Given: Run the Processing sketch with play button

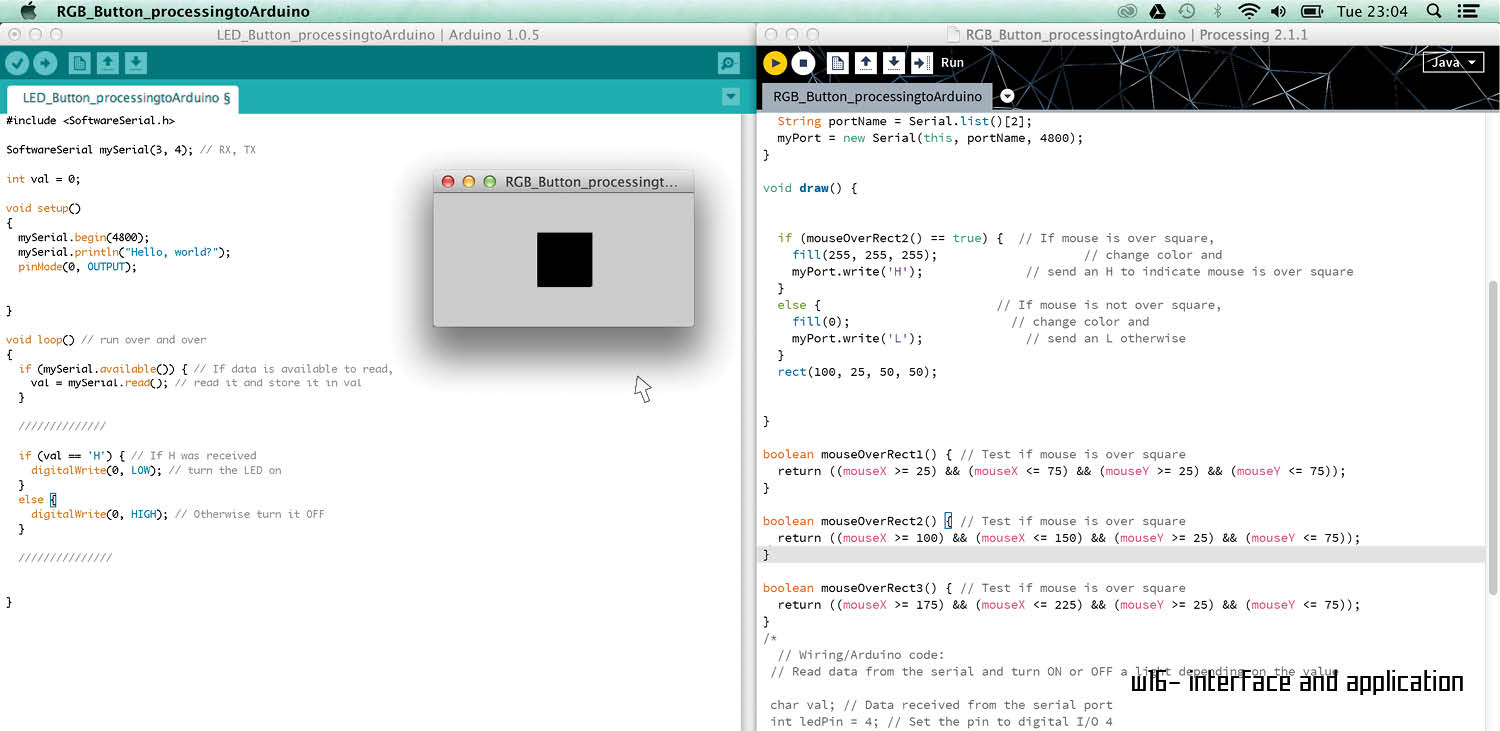Looking at the screenshot, I should point(775,63).
